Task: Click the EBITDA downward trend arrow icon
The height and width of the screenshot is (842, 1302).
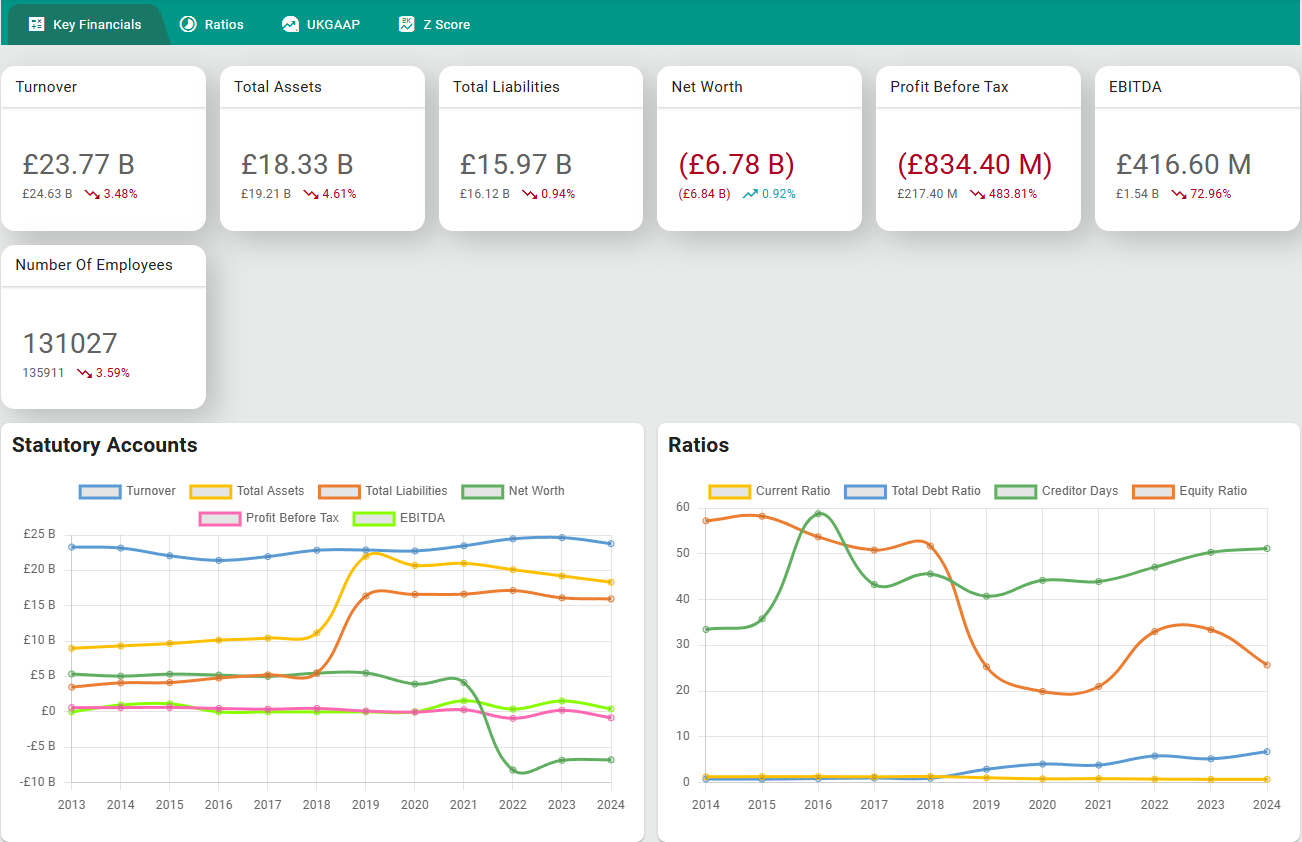Action: pos(1180,194)
